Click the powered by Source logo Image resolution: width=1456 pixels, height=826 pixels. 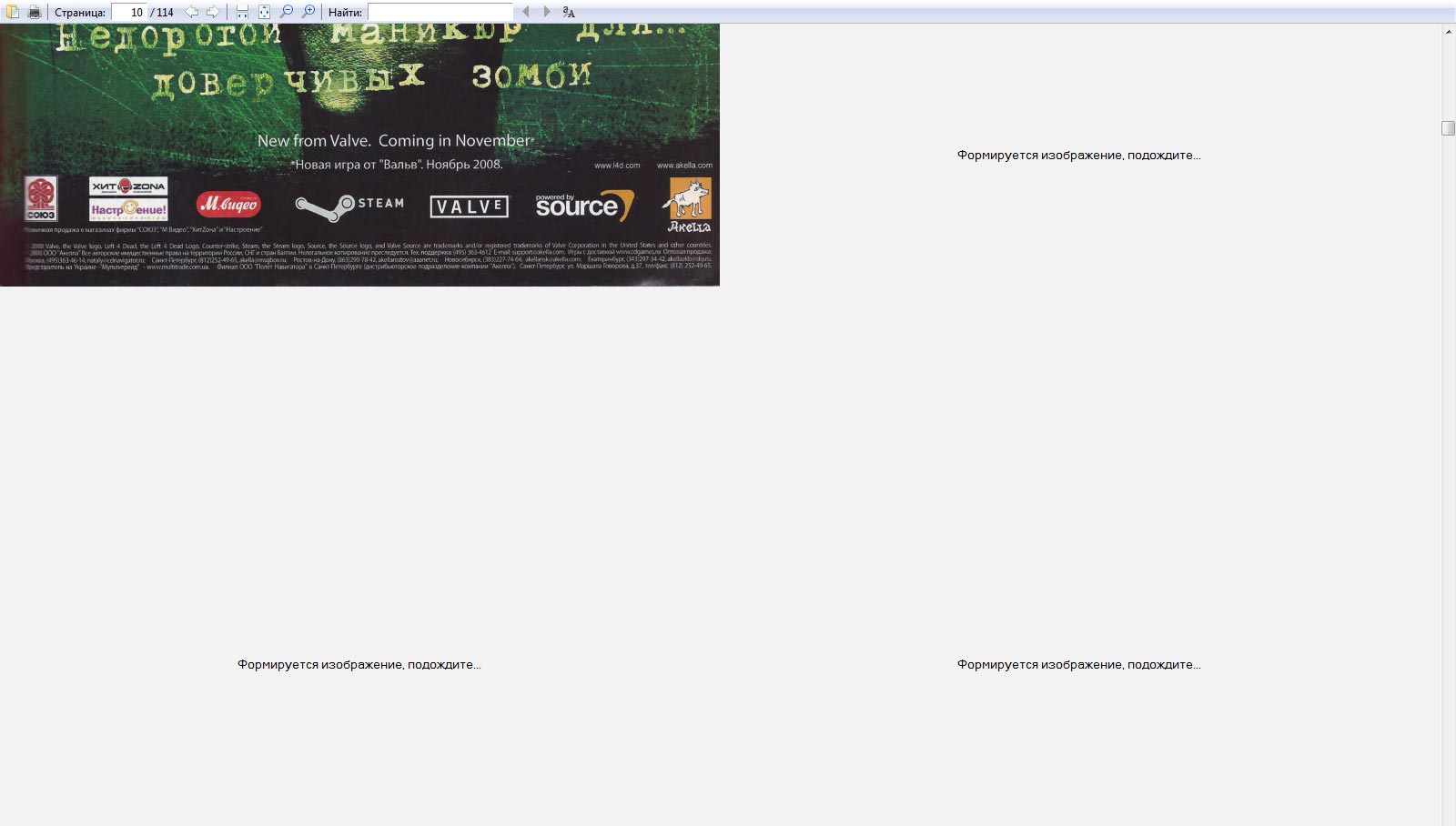tap(584, 206)
